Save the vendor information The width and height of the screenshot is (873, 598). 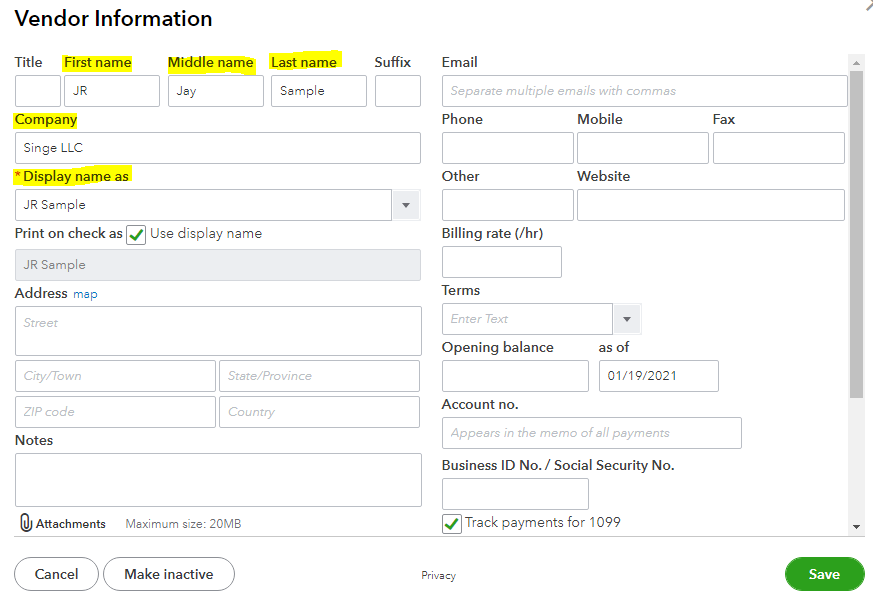pyautogui.click(x=824, y=574)
